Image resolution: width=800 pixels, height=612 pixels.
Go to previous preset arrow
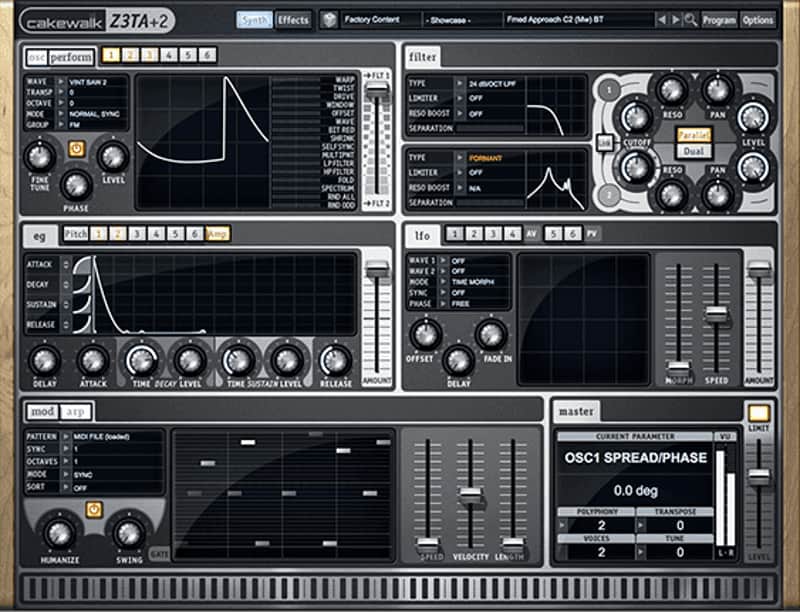(x=662, y=20)
